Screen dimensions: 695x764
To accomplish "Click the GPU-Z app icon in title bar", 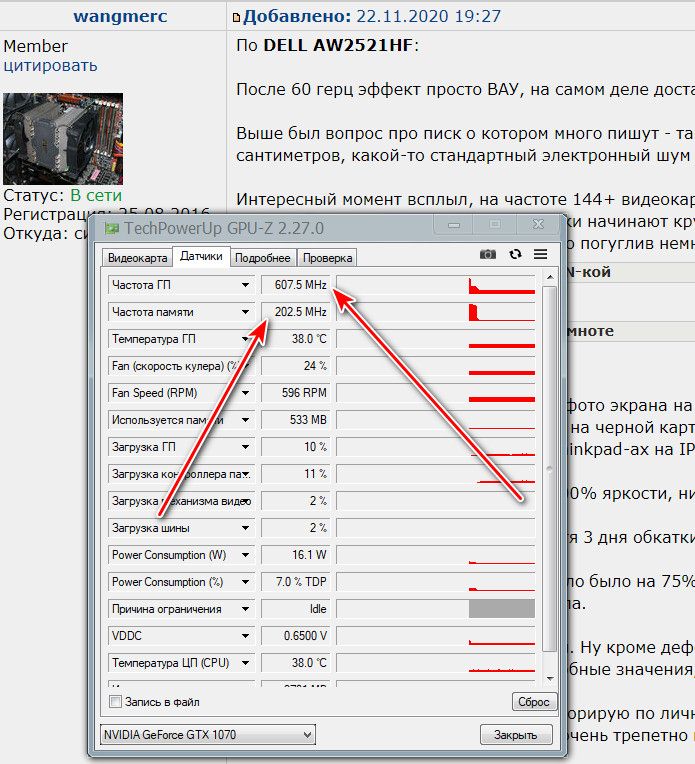I will 112,228.
